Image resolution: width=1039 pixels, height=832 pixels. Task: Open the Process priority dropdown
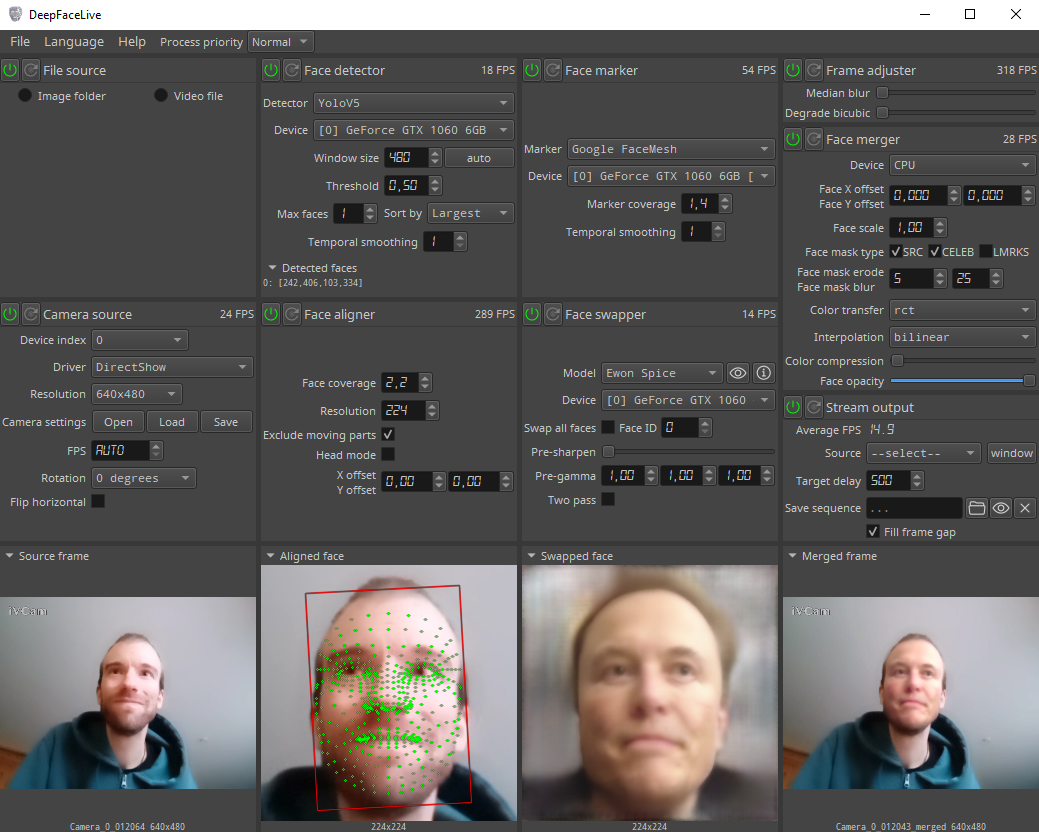click(x=280, y=41)
